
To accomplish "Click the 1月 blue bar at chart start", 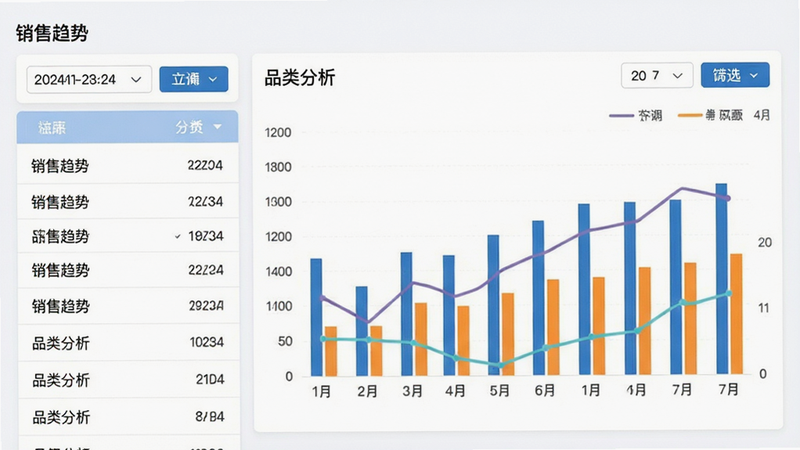I will pyautogui.click(x=316, y=317).
